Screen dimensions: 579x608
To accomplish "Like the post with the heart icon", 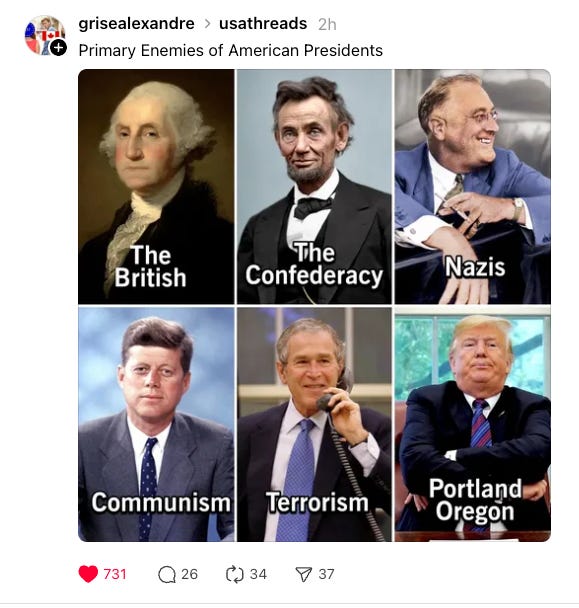I will tap(88, 574).
